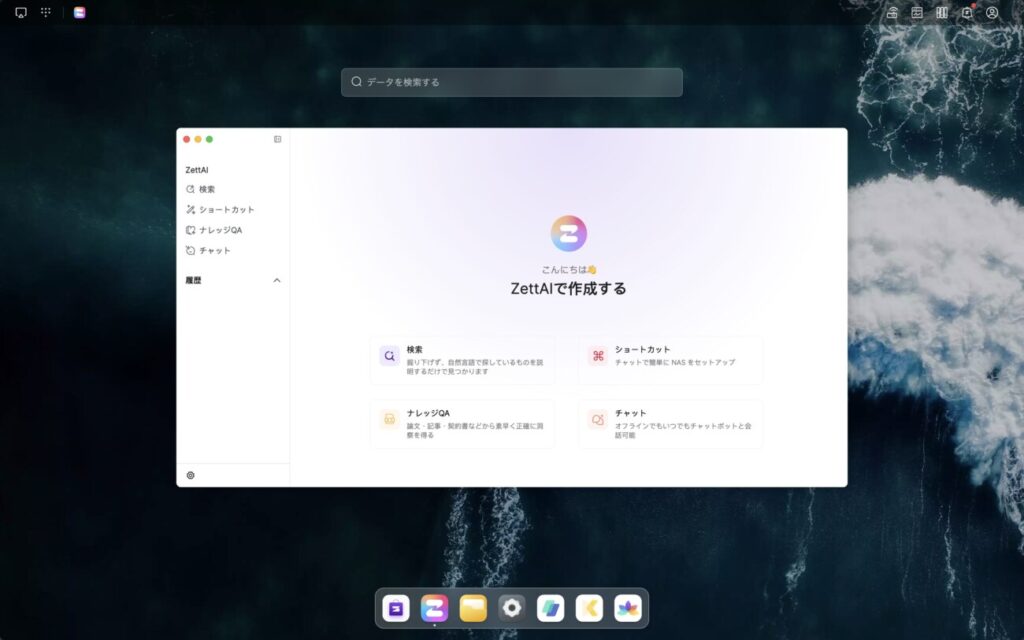
Task: Click the ナレッジQA card's yellow icon
Action: click(389, 420)
